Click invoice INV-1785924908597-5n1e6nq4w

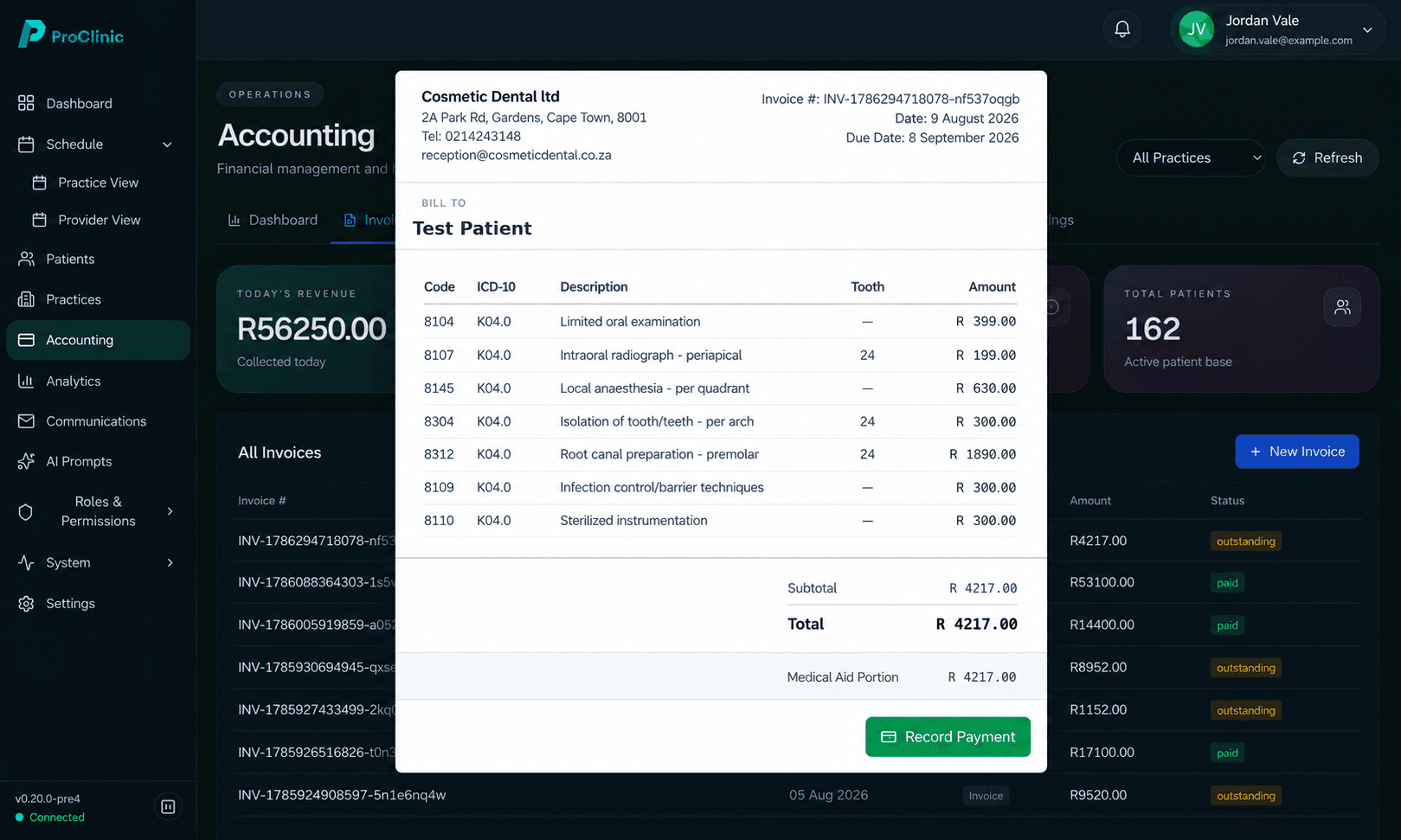(342, 795)
